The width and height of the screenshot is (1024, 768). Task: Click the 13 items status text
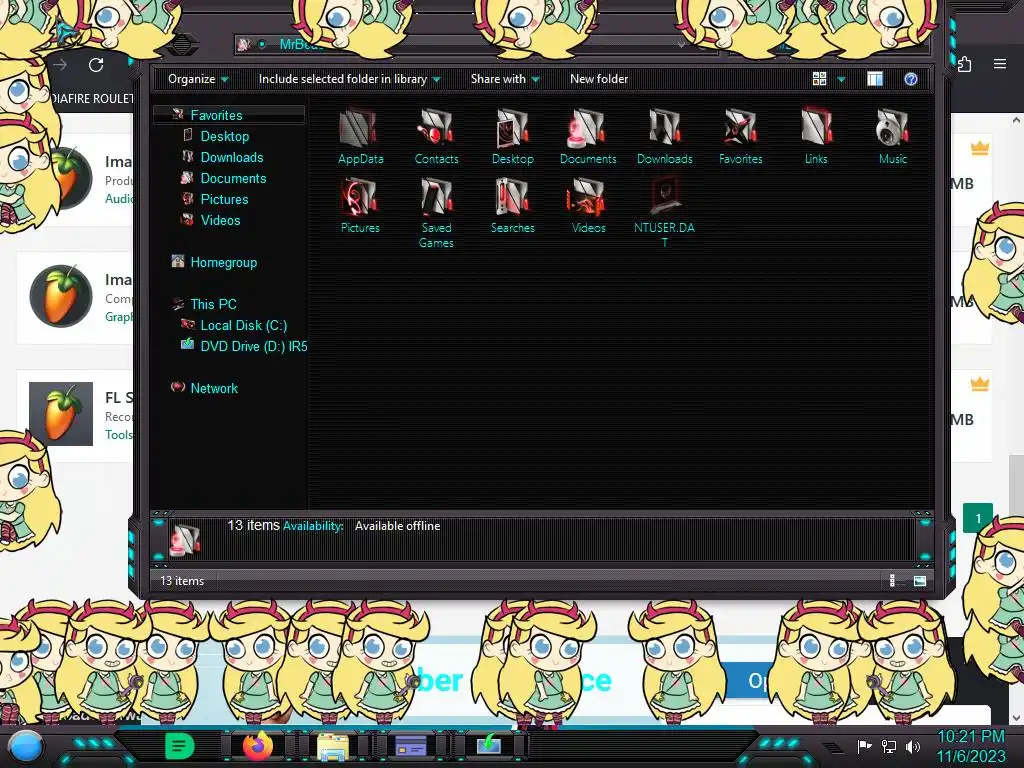182,581
